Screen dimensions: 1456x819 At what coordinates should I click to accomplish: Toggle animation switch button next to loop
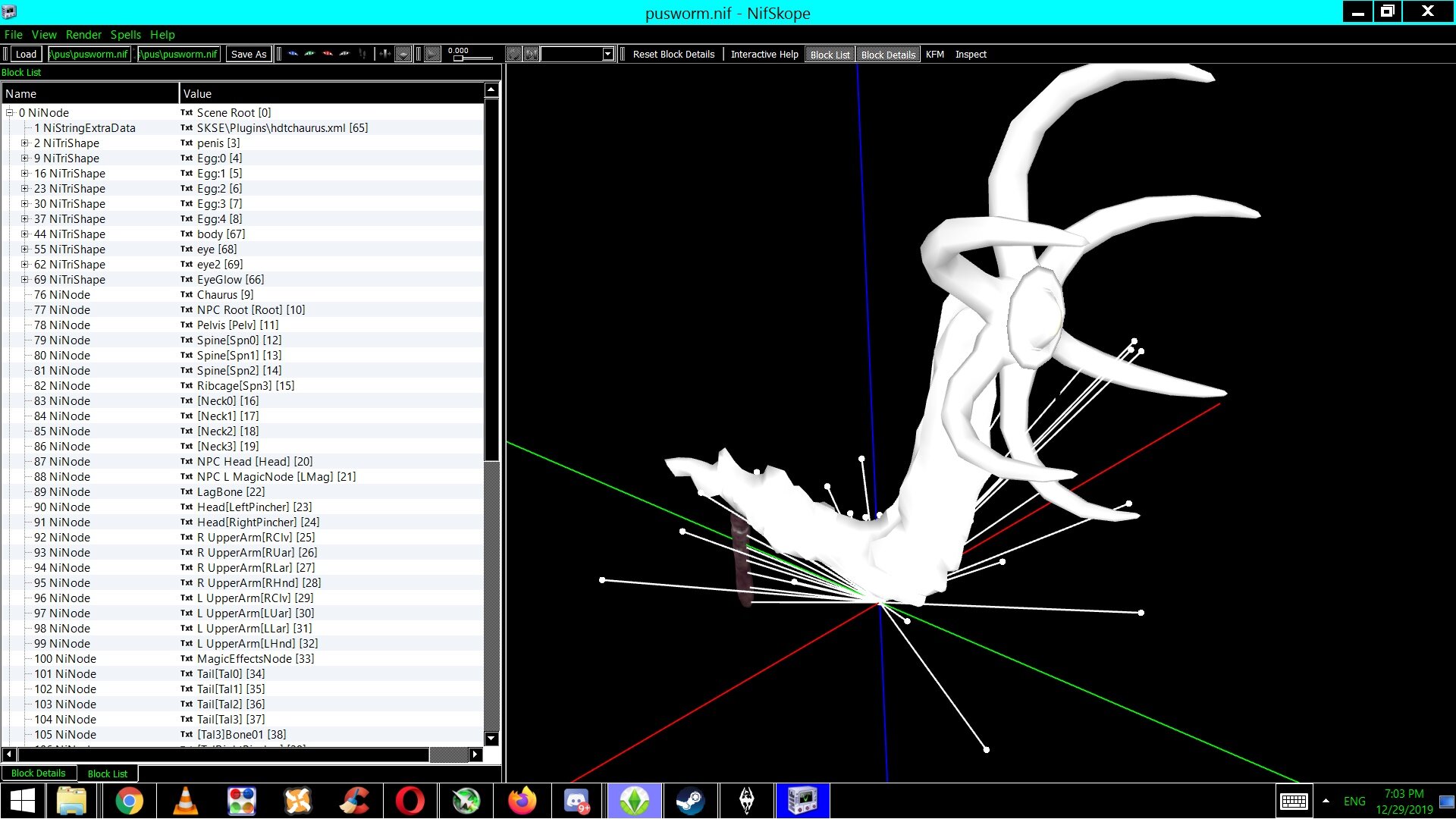532,54
